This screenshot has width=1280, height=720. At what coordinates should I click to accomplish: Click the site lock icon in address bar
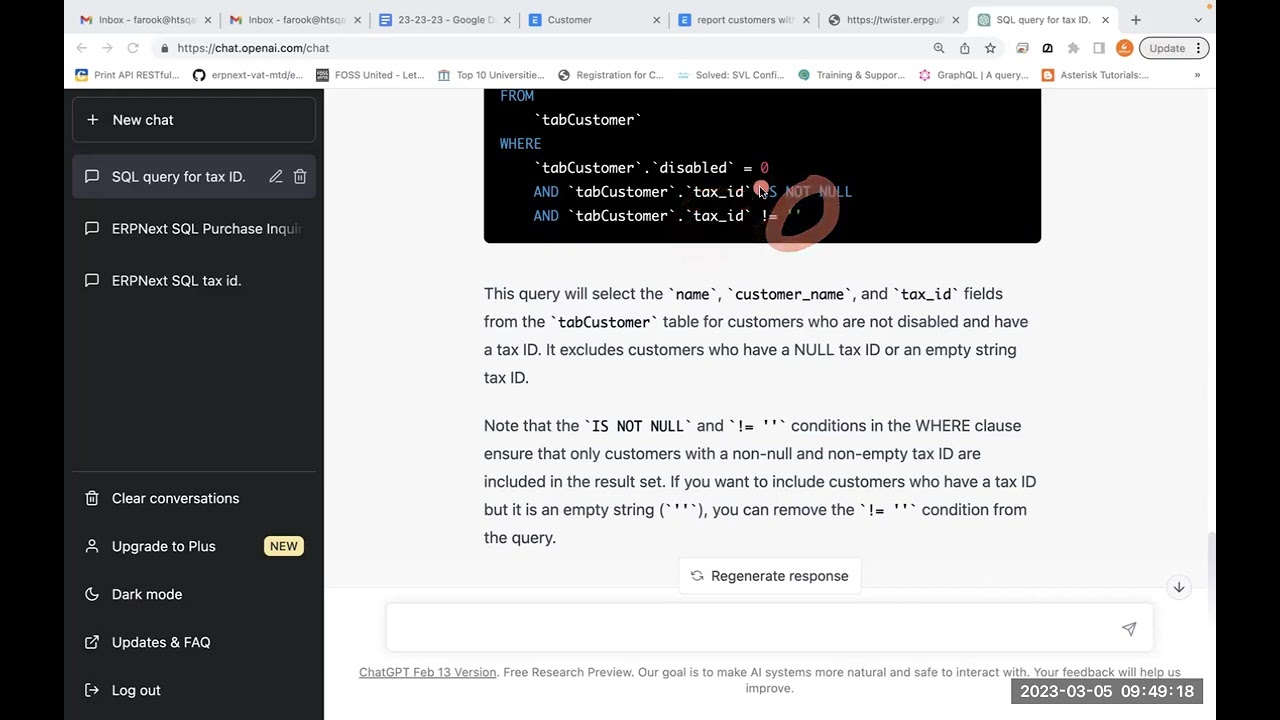[x=164, y=48]
